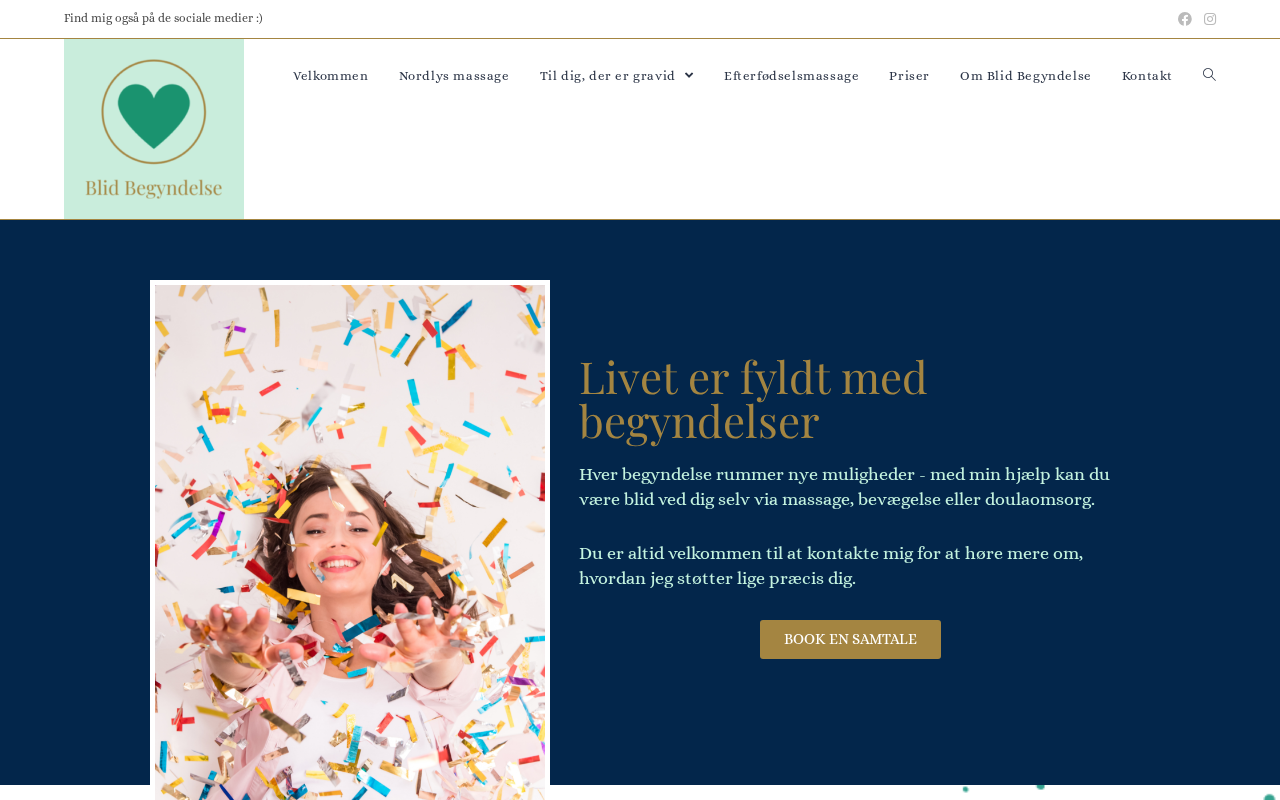Open the Velkommen menu item
The height and width of the screenshot is (800, 1280).
click(331, 76)
